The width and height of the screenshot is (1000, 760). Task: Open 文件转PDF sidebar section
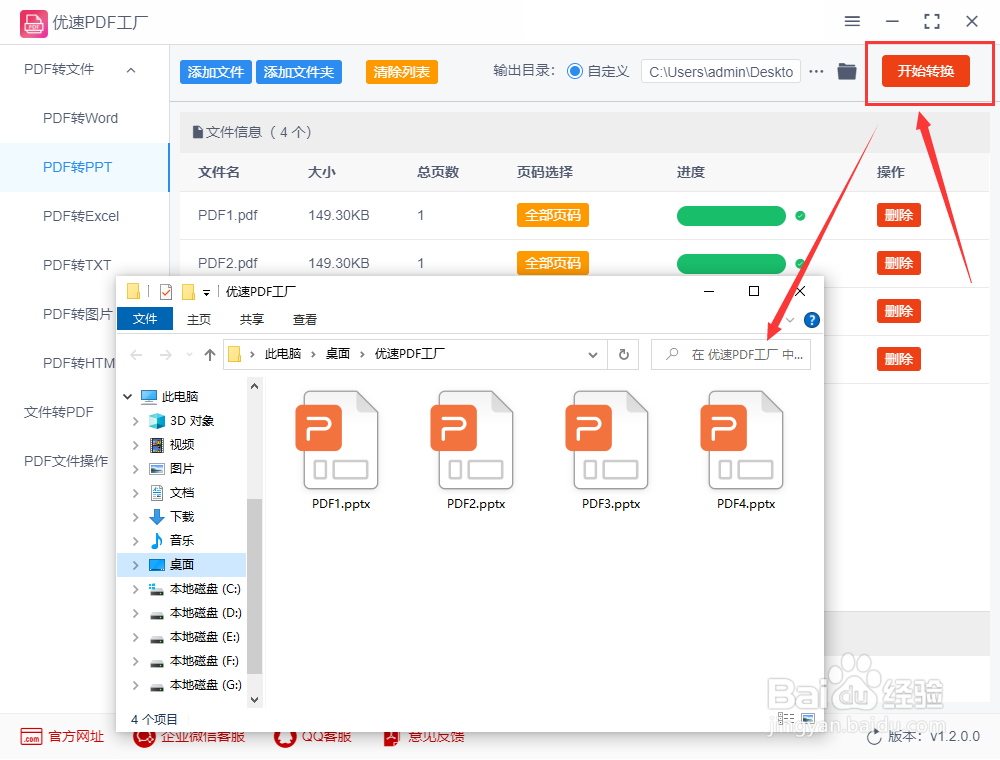pyautogui.click(x=59, y=412)
